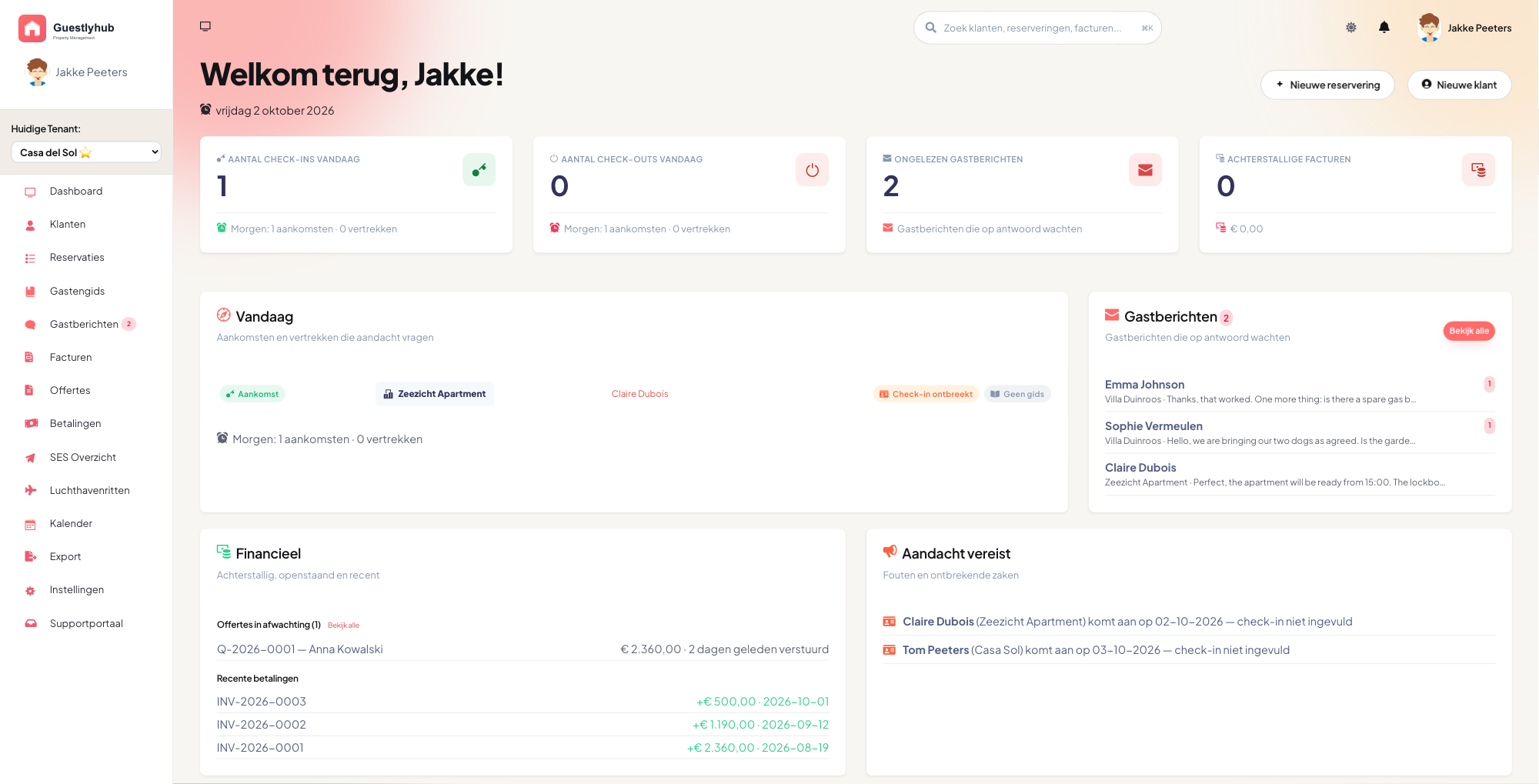Click the Luchthavenritten airplane icon
1539x784 pixels.
tap(31, 491)
